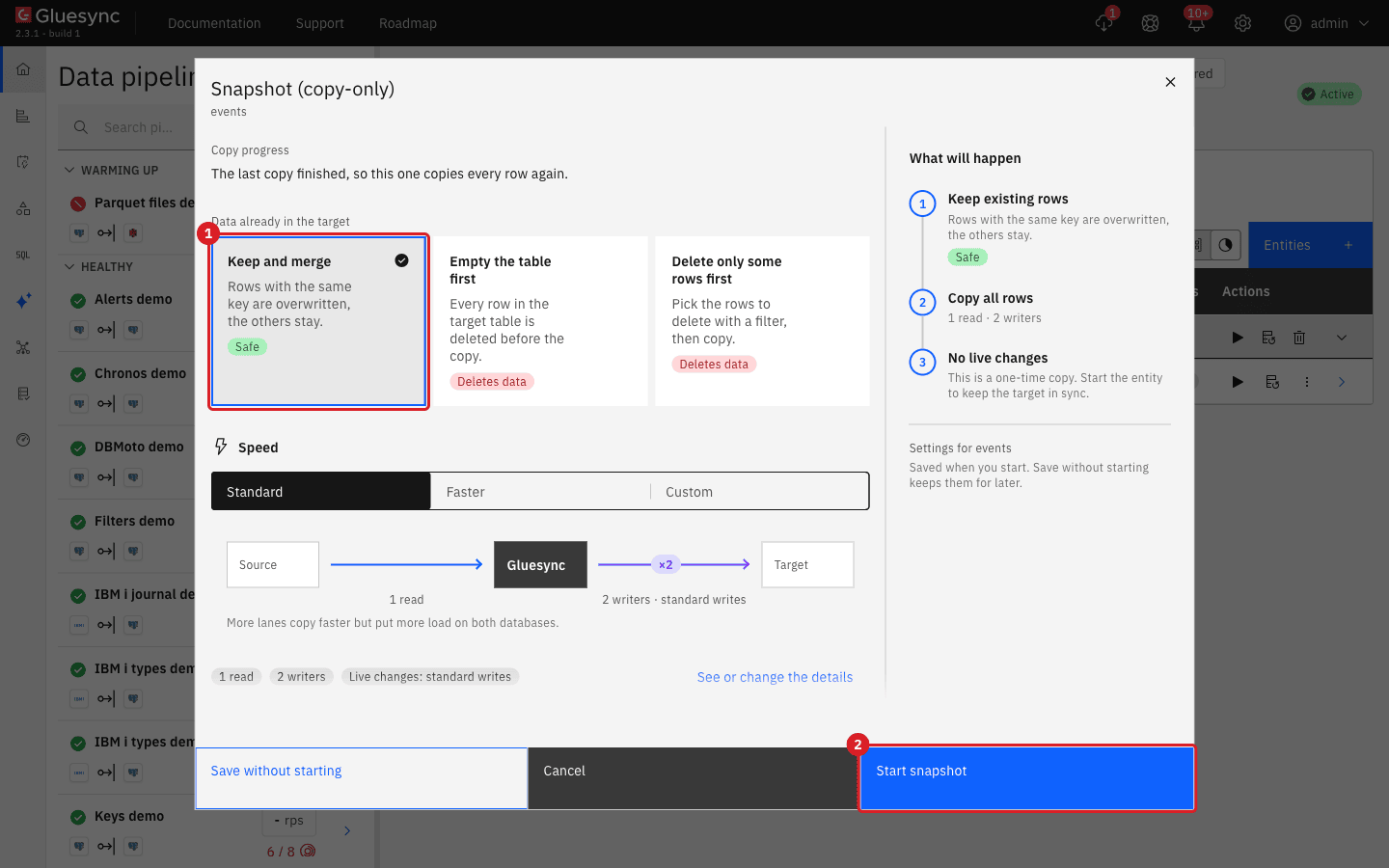
Task: Open the entity row blue right chevron
Action: point(1342,382)
